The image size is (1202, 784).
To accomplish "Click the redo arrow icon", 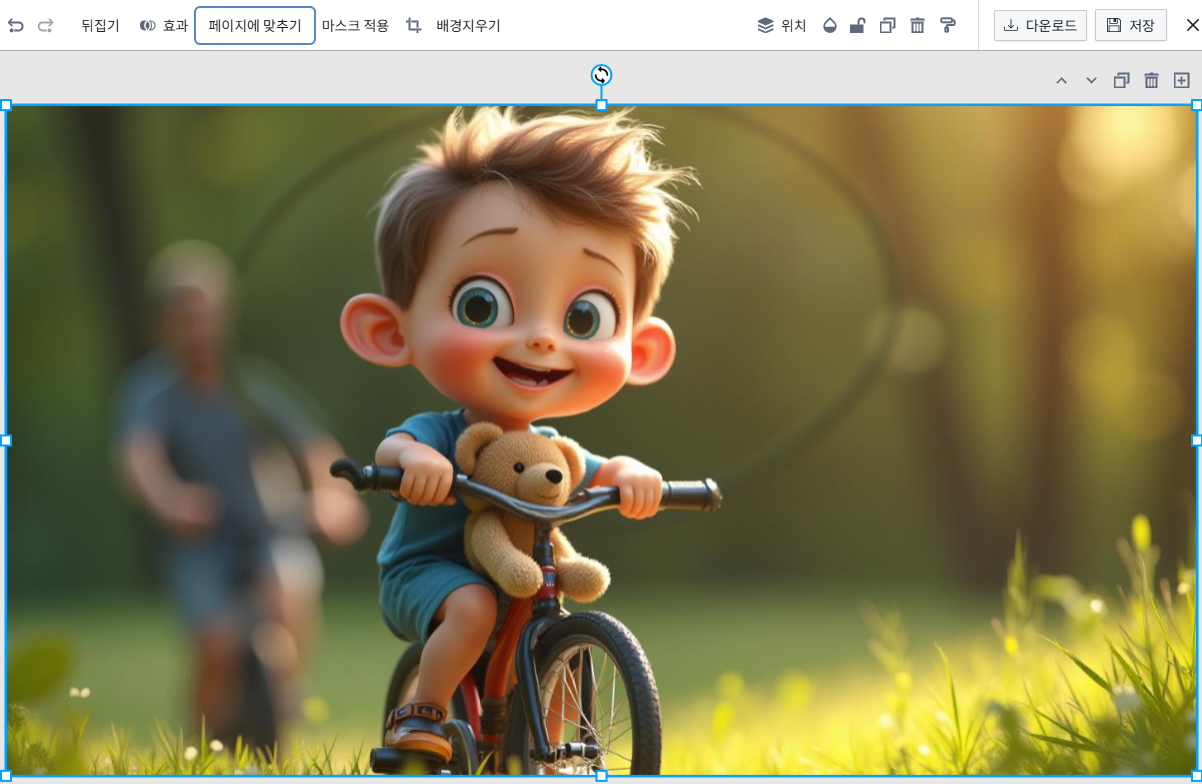I will pyautogui.click(x=44, y=25).
